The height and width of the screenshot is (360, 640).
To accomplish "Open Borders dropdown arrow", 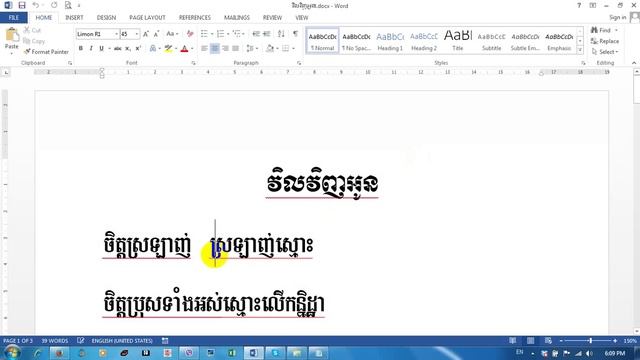I will [293, 49].
